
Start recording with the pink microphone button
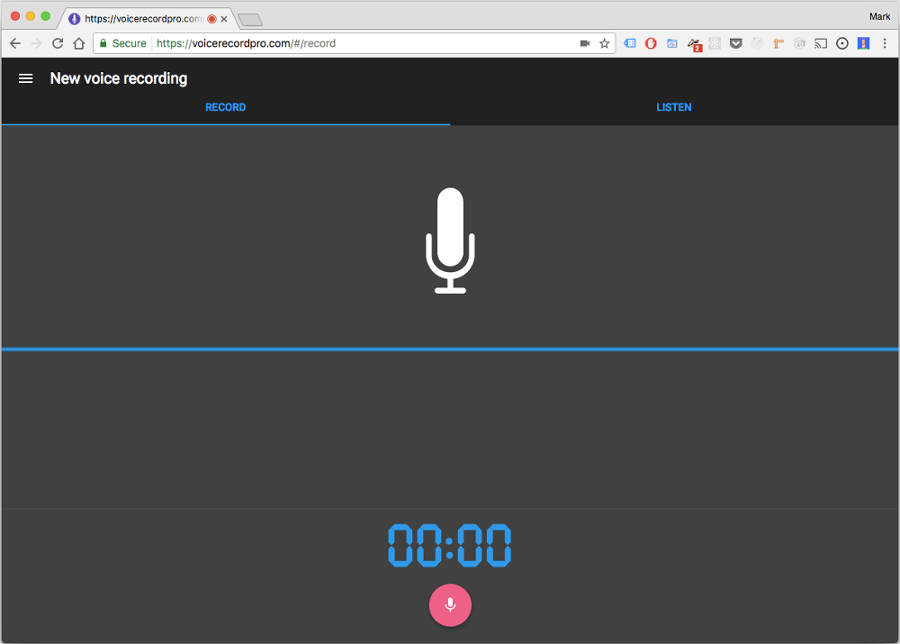point(450,605)
